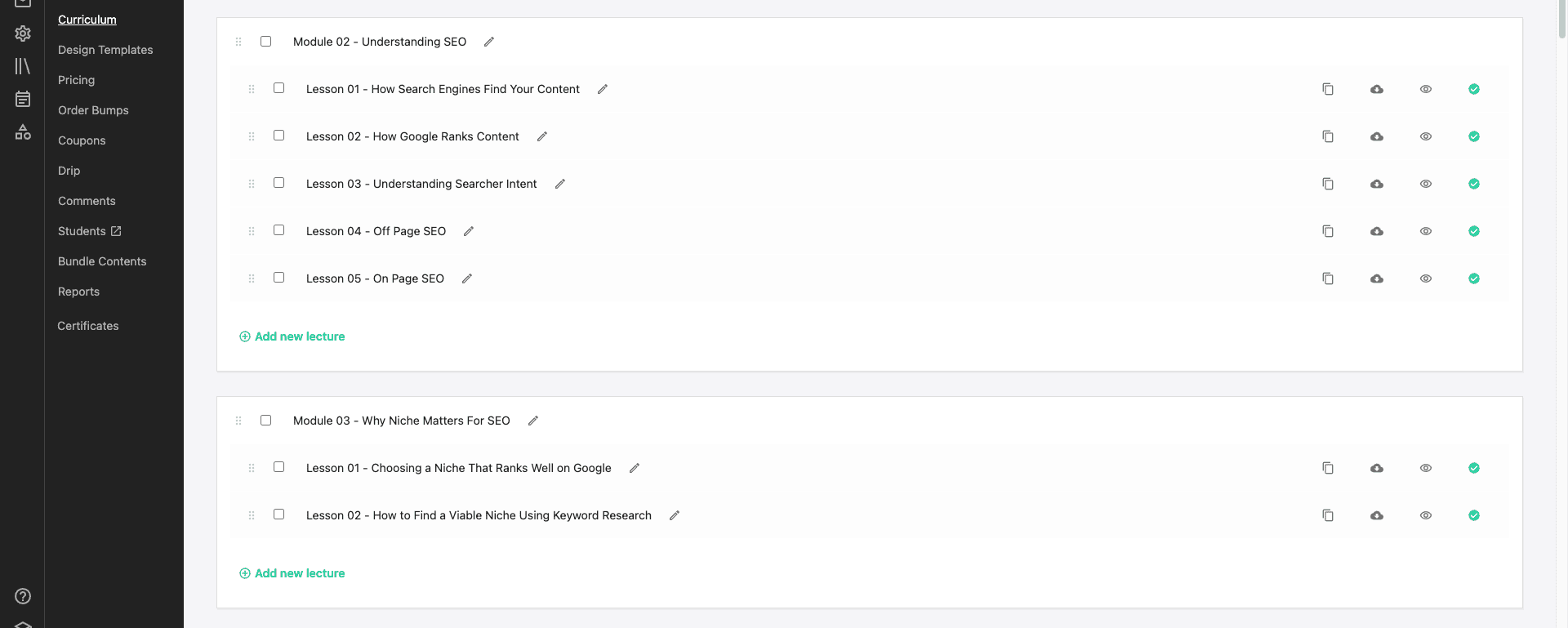Select the checkbox for Lesson 03 - Understanding Searcher Intent
Viewport: 1568px width, 628px height.
278,183
